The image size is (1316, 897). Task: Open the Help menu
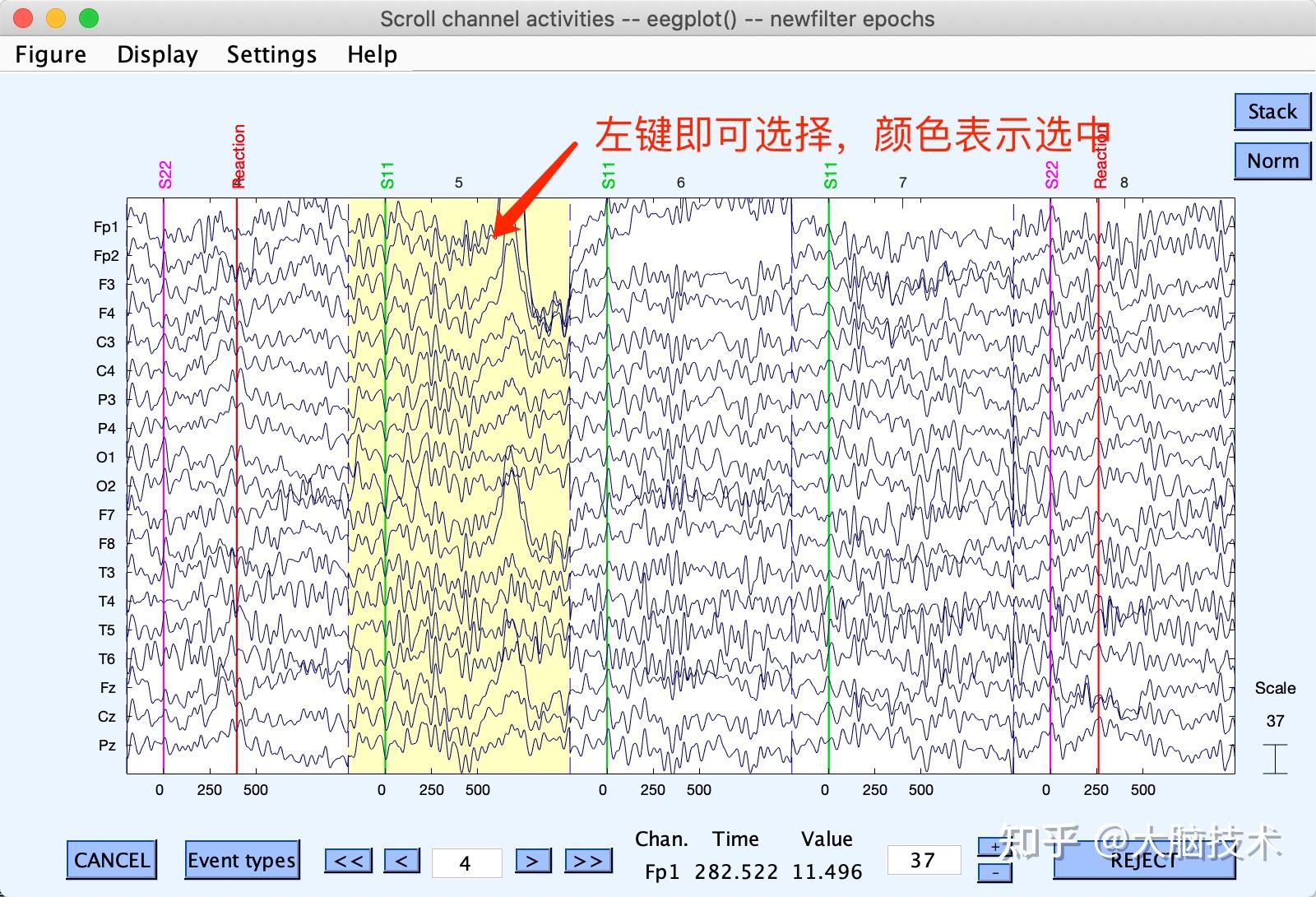coord(373,54)
